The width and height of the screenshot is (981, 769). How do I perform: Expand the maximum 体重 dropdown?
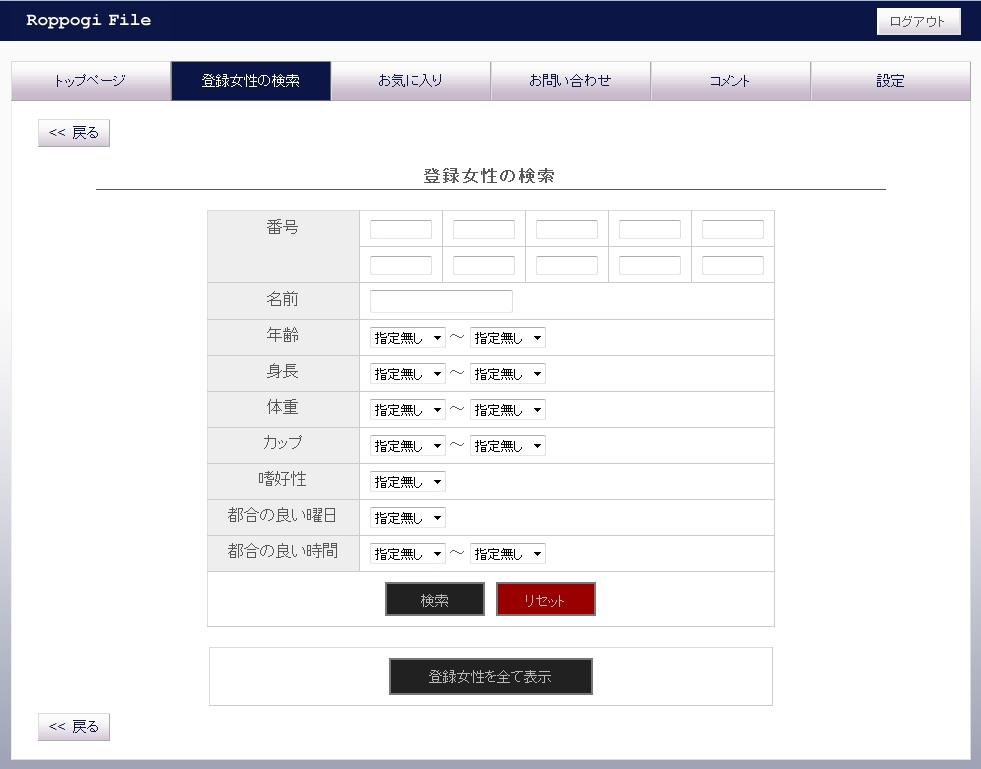click(507, 410)
